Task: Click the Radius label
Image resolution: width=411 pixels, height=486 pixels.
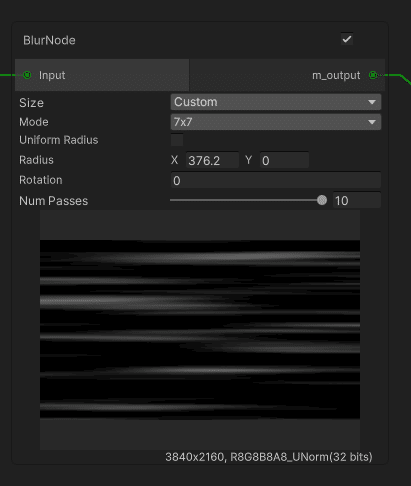Action: pos(36,160)
